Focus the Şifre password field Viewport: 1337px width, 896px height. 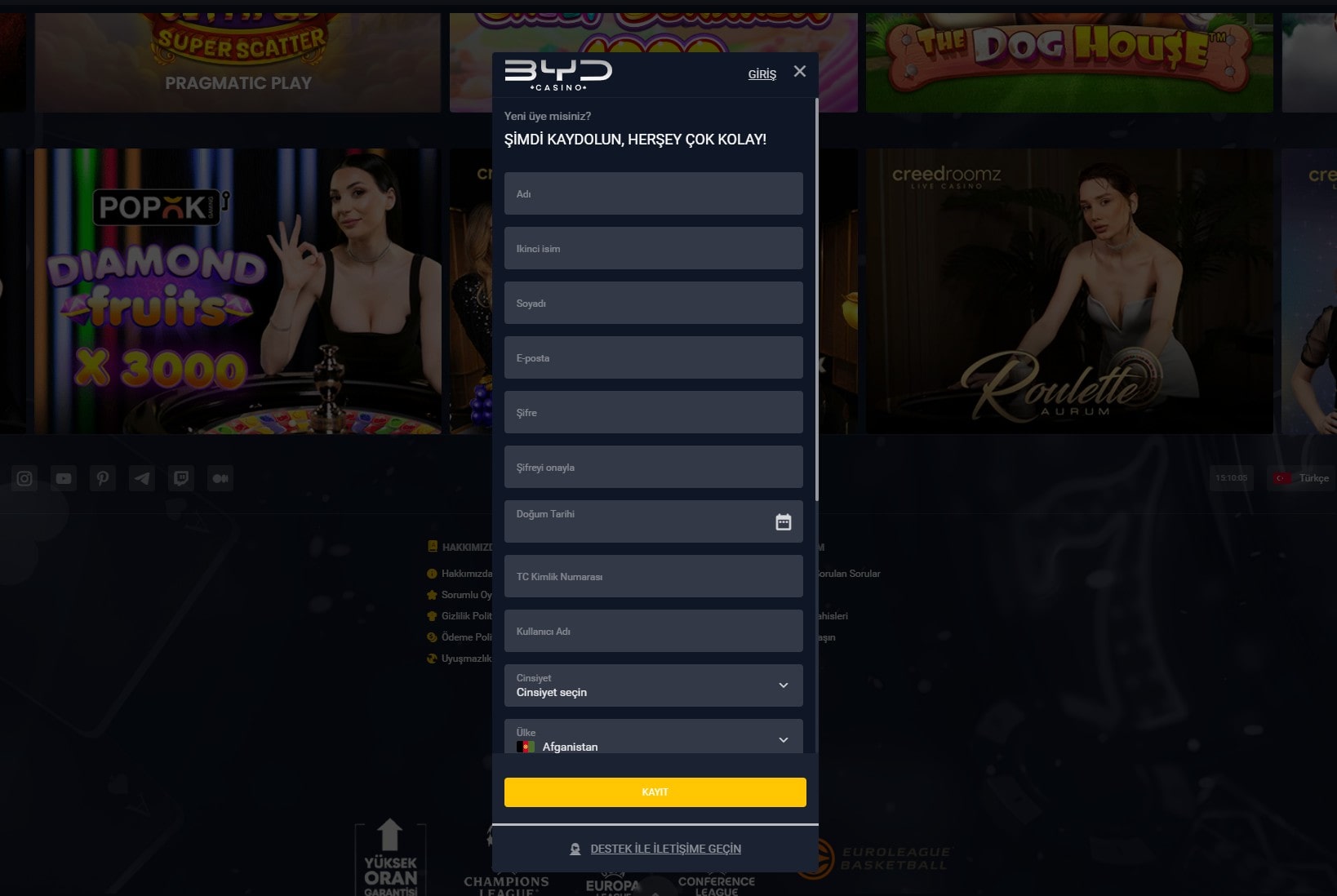click(654, 412)
